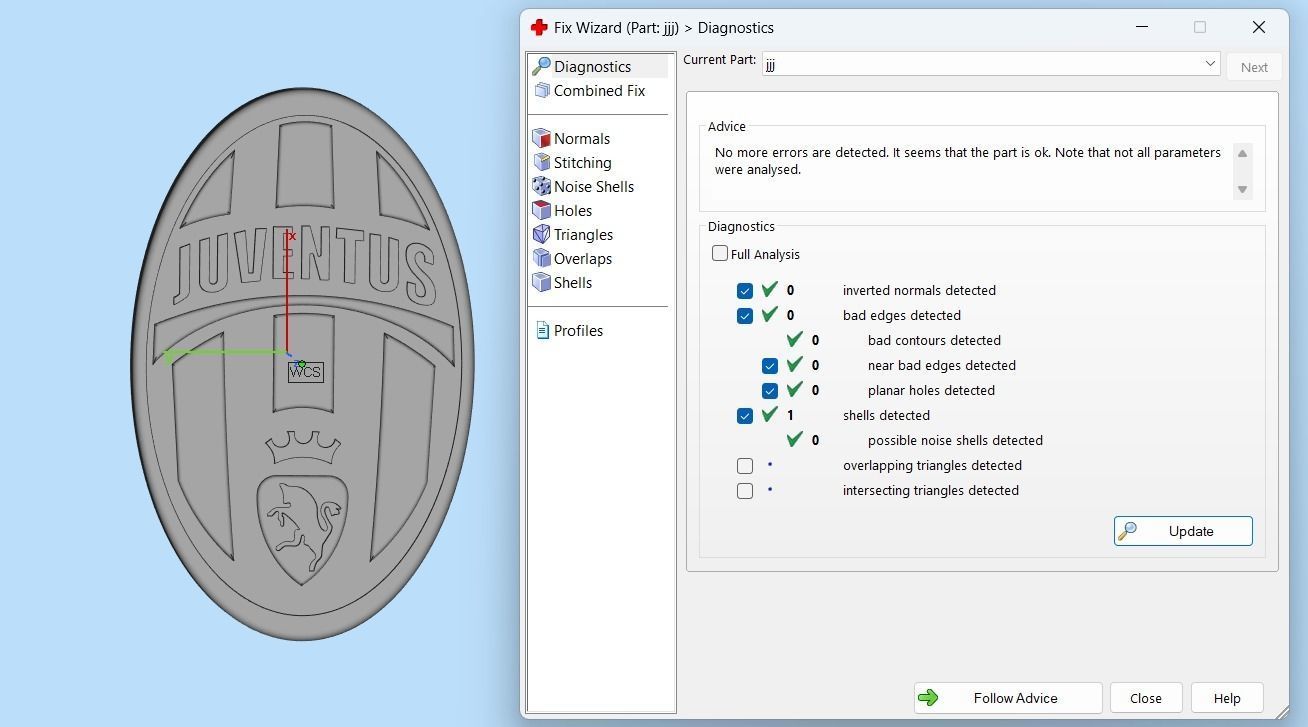Click the Juventus badge model in viewport

pyautogui.click(x=303, y=364)
